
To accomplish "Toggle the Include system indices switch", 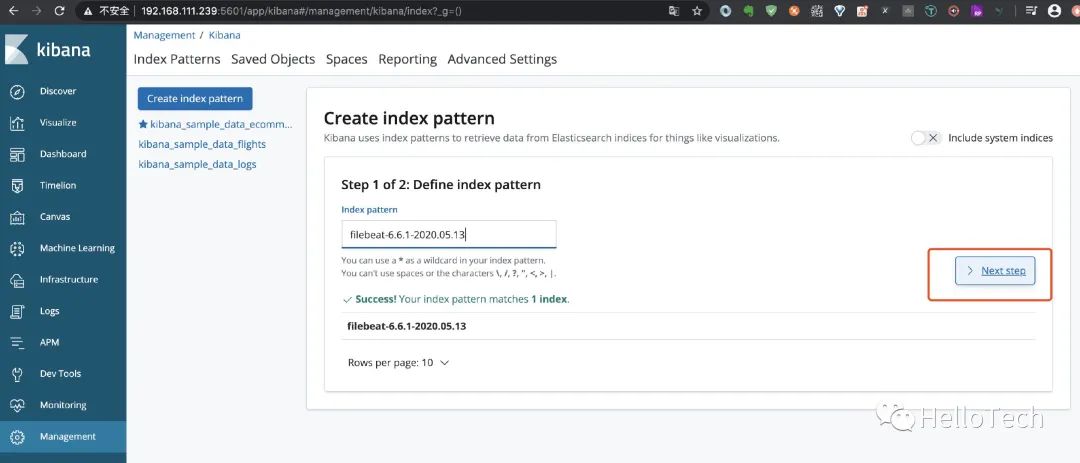I will (x=925, y=138).
